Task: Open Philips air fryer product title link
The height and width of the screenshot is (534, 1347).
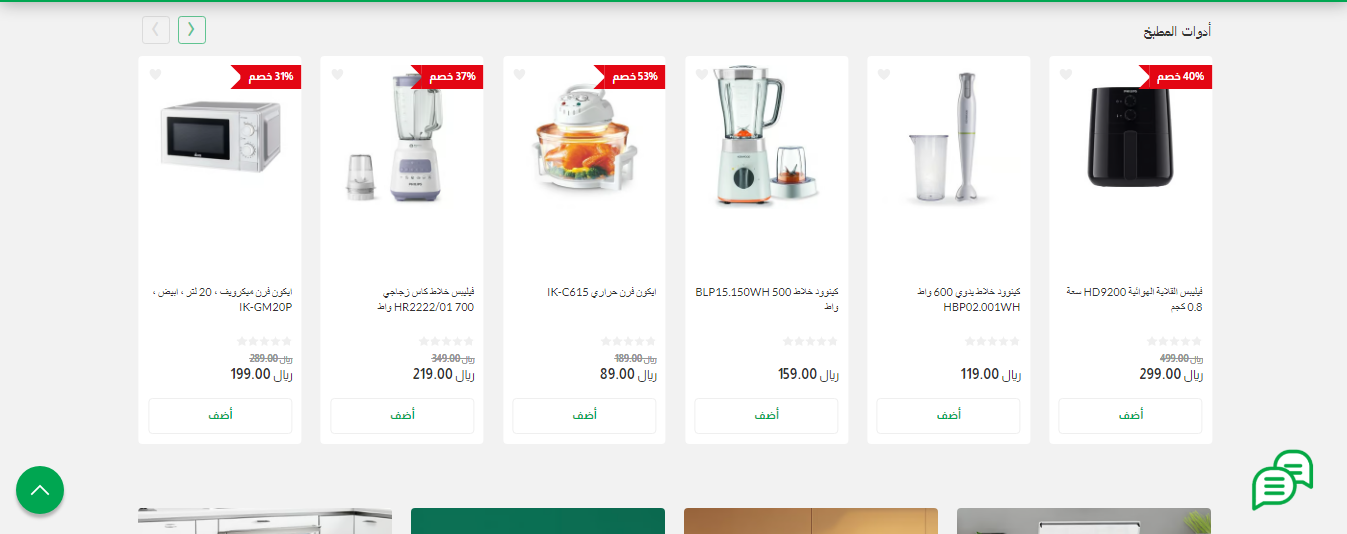Action: coord(1134,299)
